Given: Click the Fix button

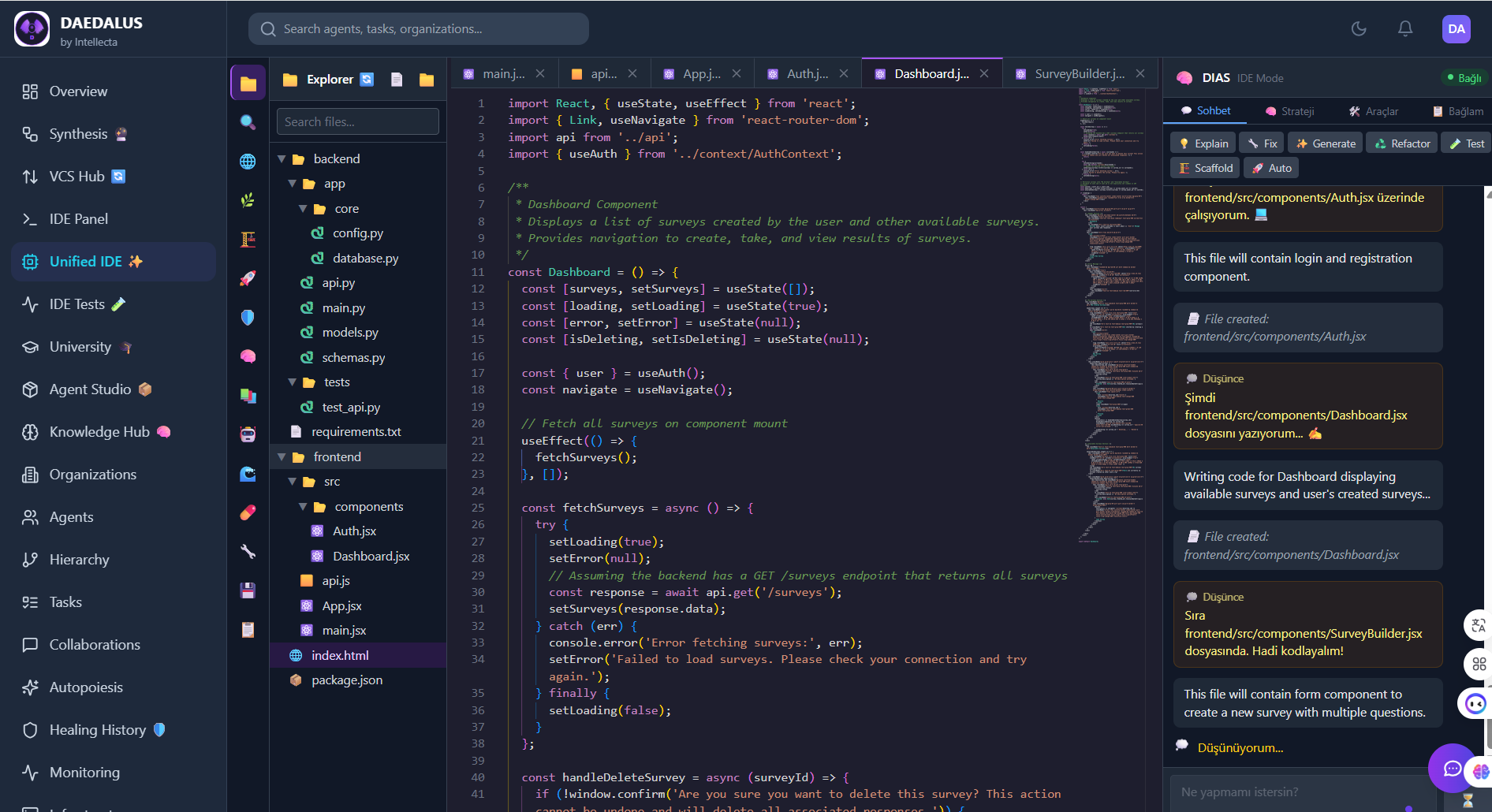Looking at the screenshot, I should point(1262,143).
